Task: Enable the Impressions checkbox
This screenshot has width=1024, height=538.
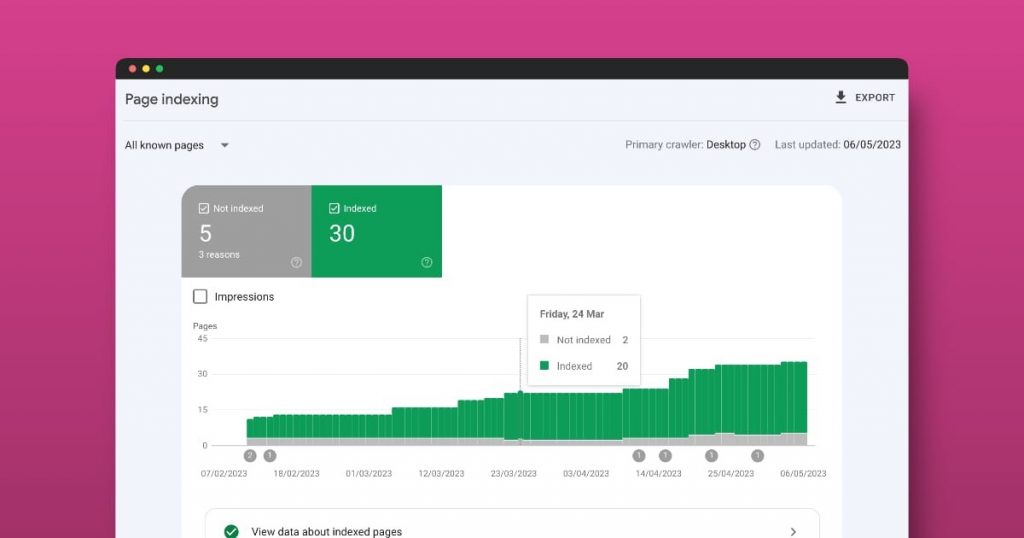Action: (x=200, y=296)
